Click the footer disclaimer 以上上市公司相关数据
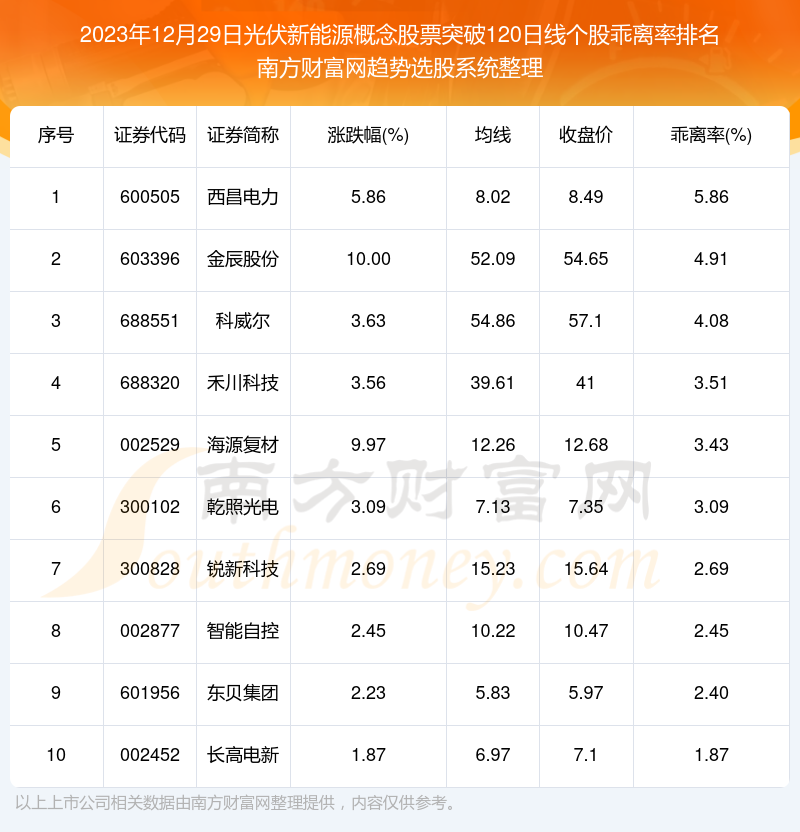Viewport: 800px width, 832px height. 236,803
